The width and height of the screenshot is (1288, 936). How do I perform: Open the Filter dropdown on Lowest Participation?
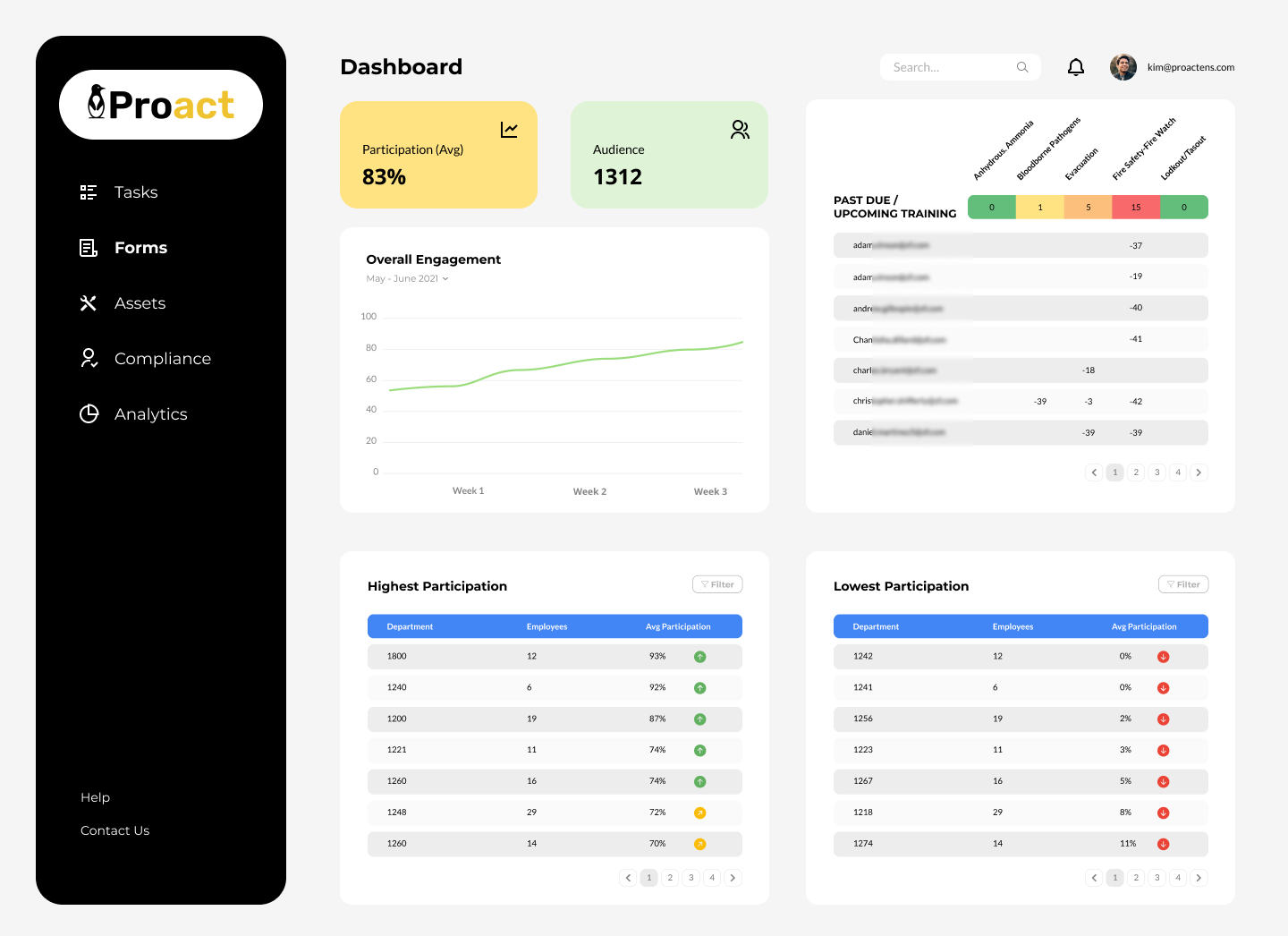pos(1182,583)
